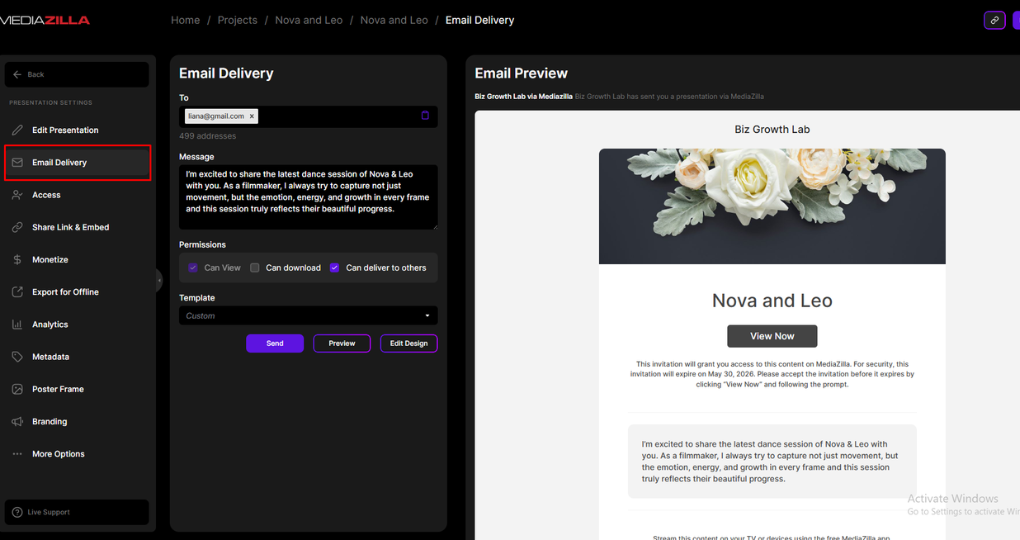The height and width of the screenshot is (540, 1020).
Task: Click the Live Support question mark icon
Action: [x=18, y=512]
